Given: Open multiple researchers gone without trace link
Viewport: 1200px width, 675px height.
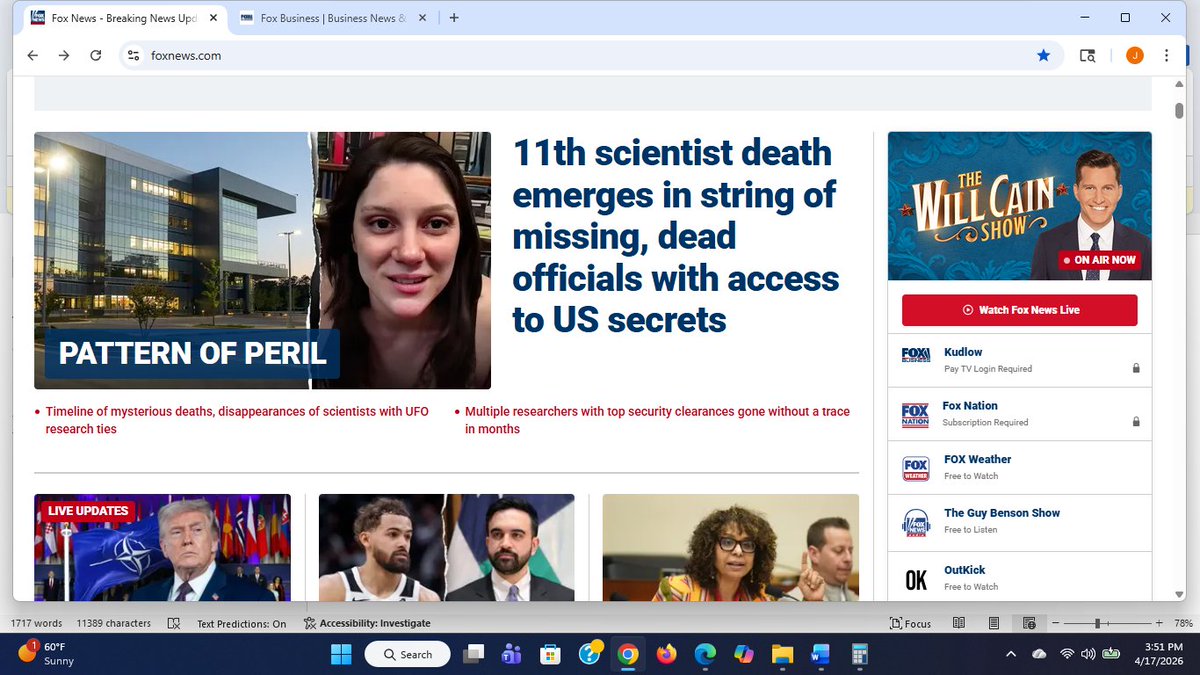Looking at the screenshot, I should click(x=657, y=420).
